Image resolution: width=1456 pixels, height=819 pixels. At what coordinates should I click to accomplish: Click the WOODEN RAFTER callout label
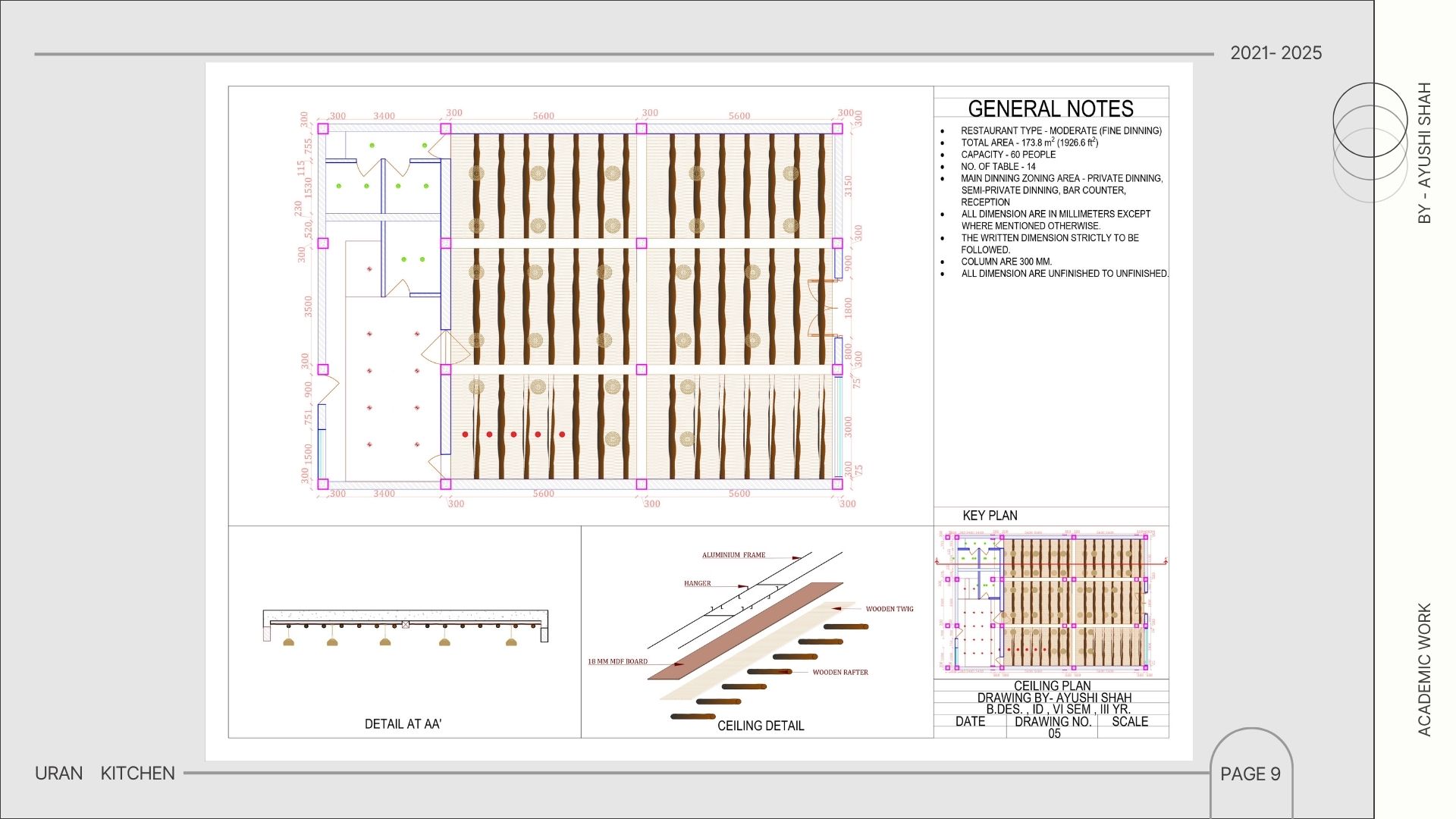(840, 673)
